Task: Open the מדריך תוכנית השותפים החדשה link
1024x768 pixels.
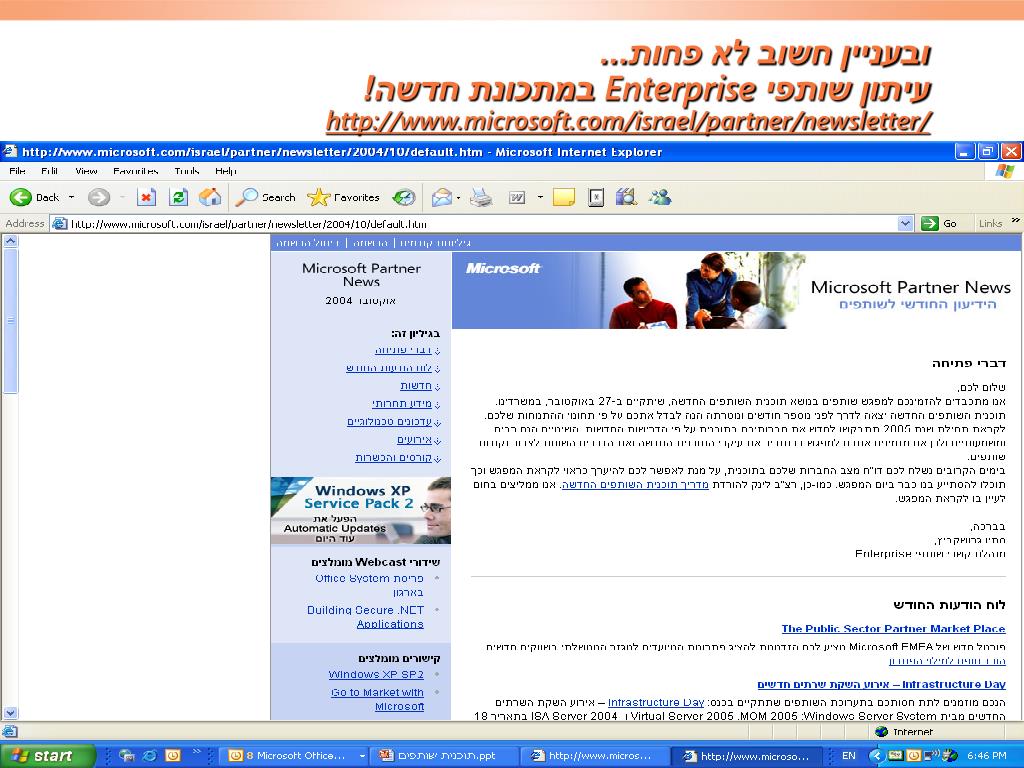Action: [635, 485]
